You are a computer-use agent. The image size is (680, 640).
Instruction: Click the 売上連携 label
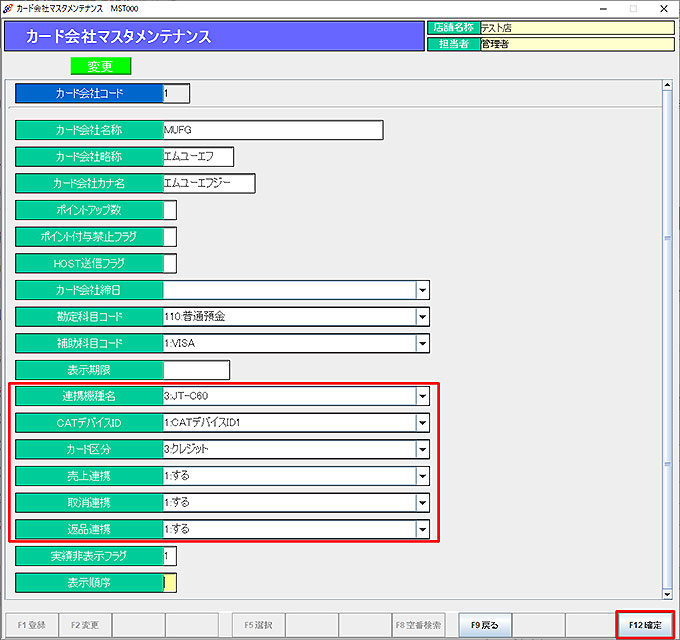point(89,476)
